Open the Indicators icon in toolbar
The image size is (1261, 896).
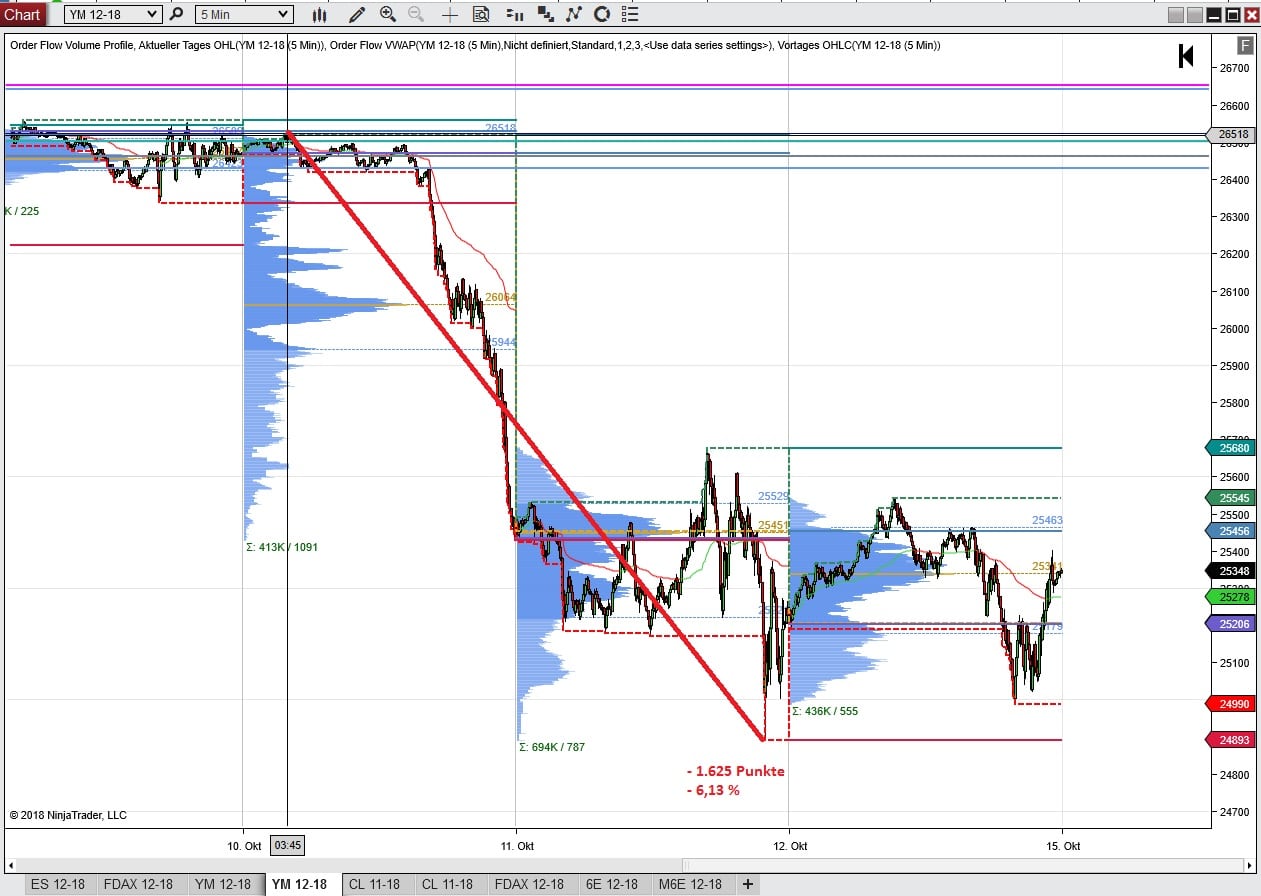click(x=573, y=15)
